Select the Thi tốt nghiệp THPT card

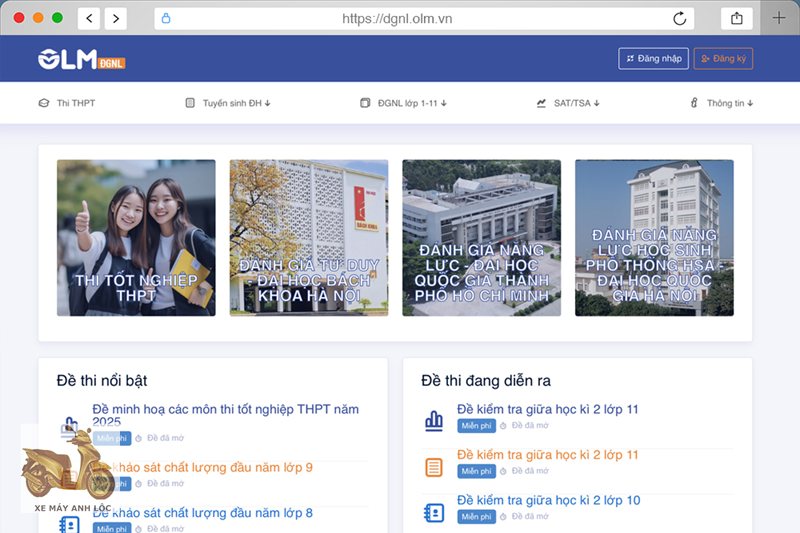(x=136, y=238)
